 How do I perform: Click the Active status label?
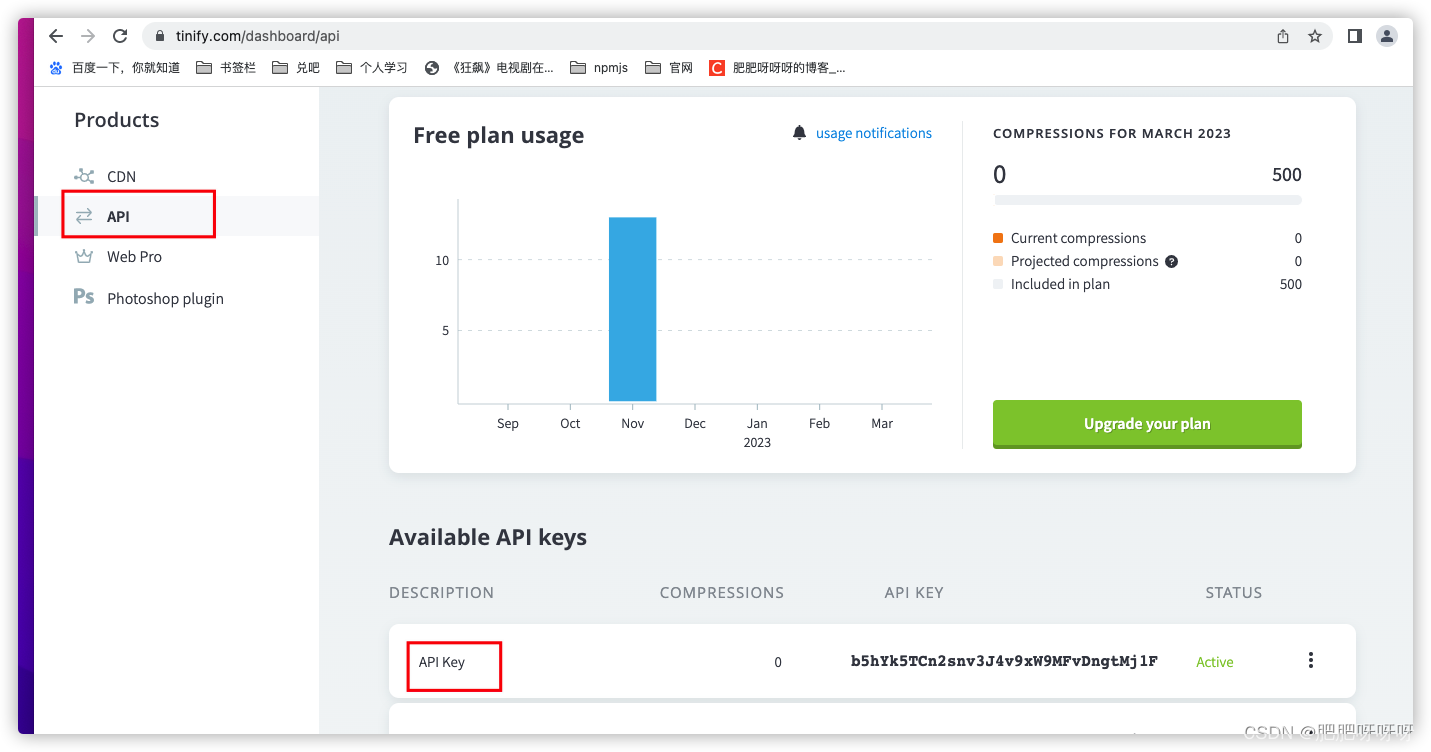pos(1215,662)
